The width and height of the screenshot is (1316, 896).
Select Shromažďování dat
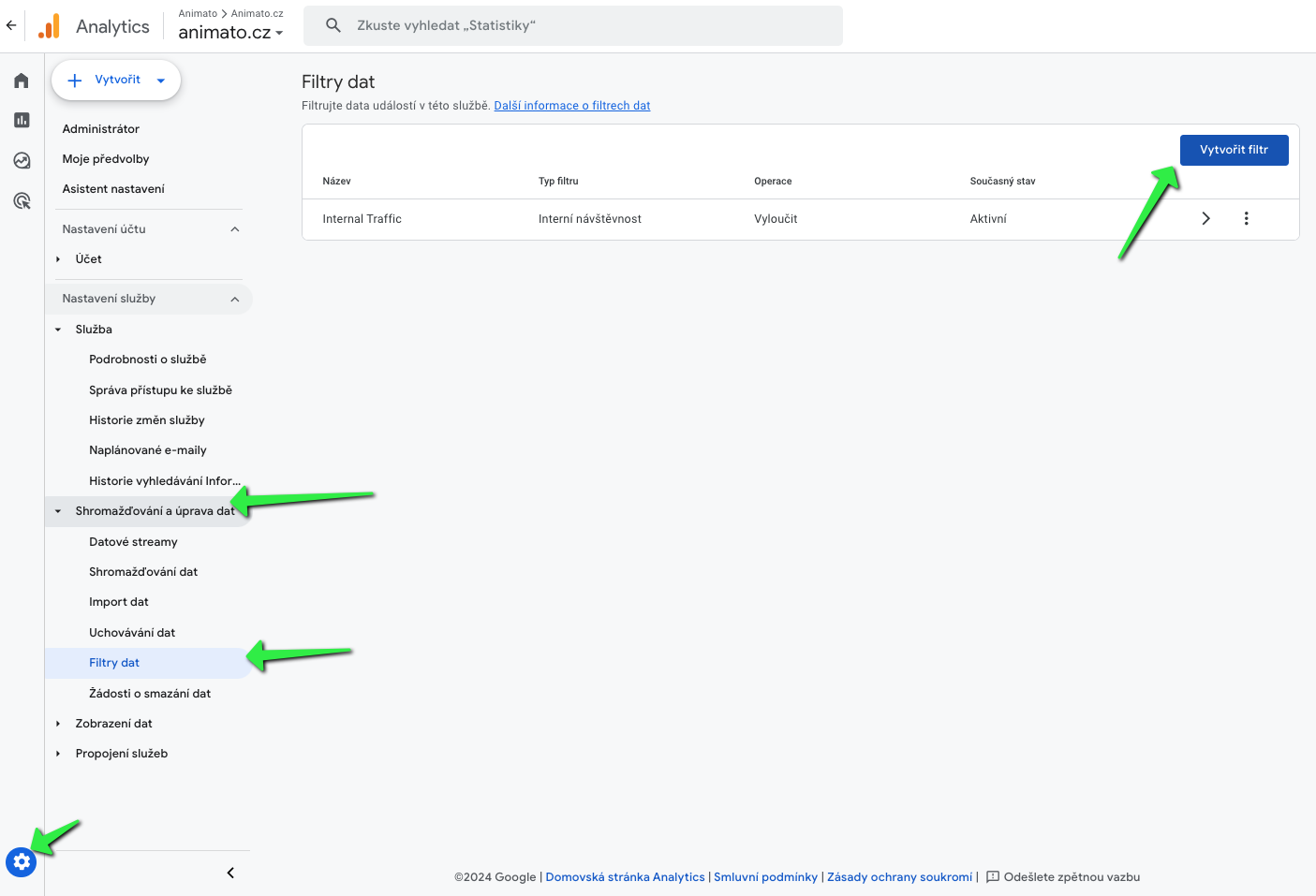(x=143, y=572)
